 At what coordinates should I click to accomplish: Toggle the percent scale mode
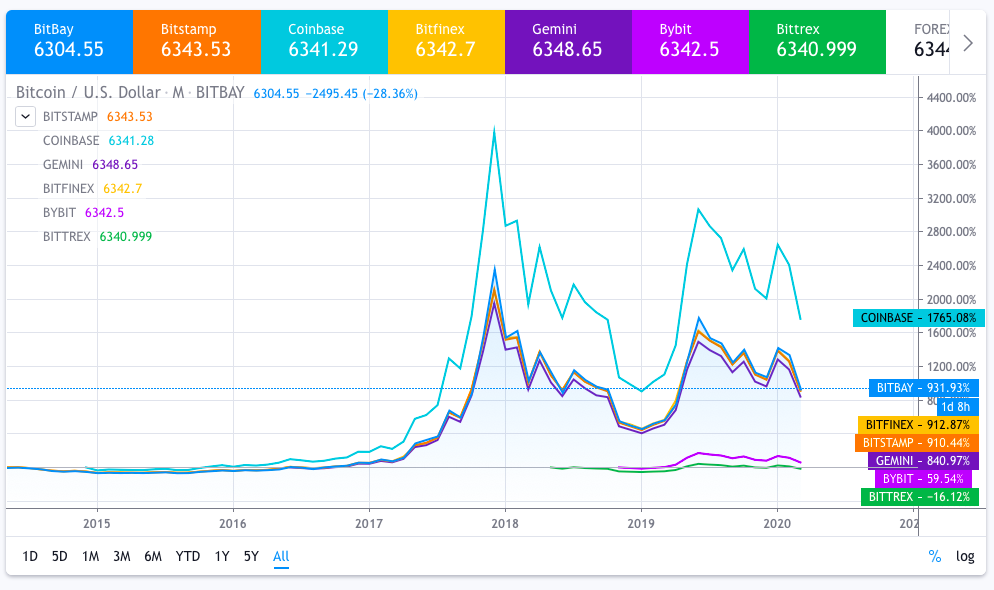click(x=934, y=556)
